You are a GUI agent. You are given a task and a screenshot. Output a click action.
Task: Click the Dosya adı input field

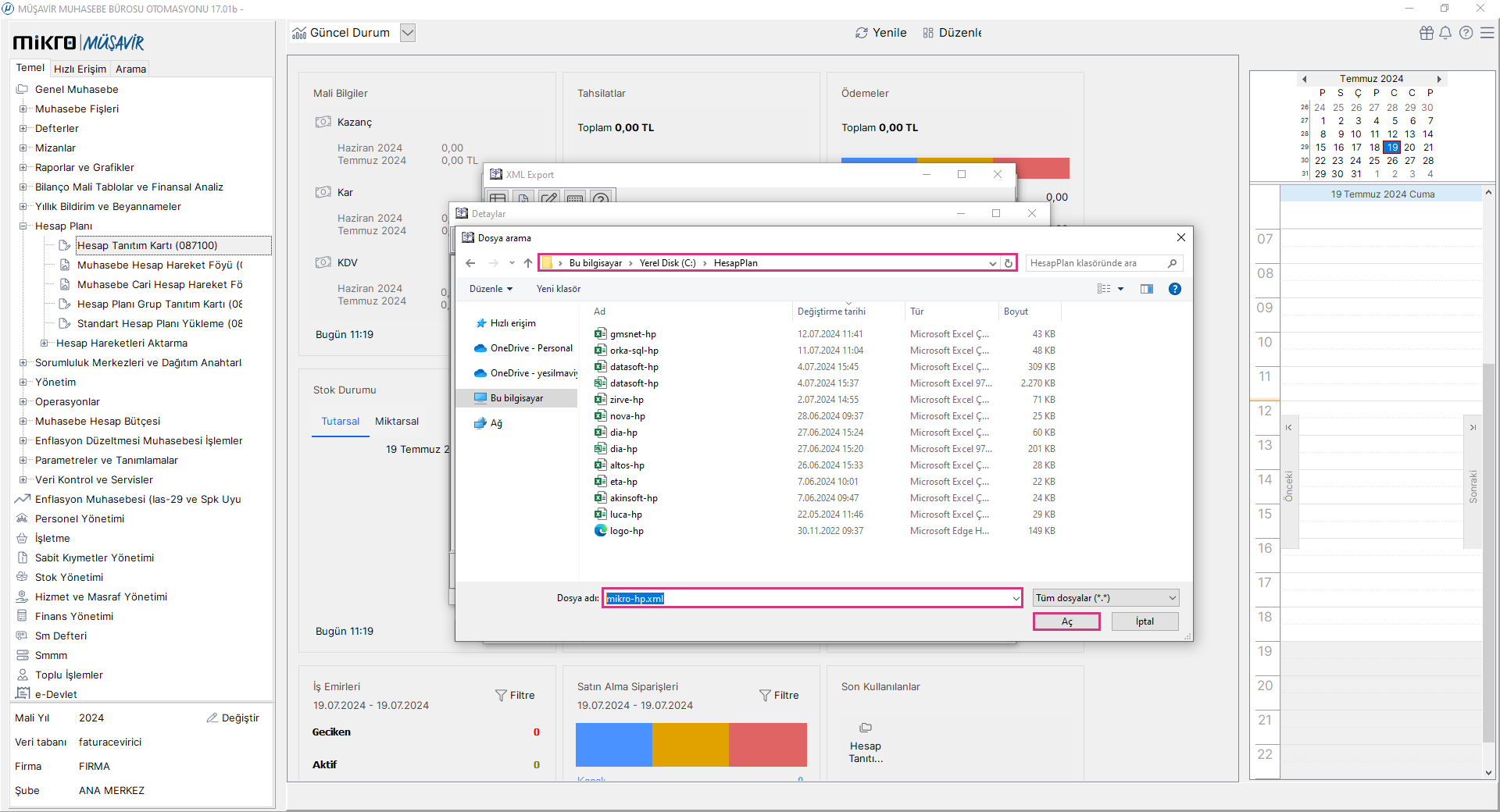[812, 598]
